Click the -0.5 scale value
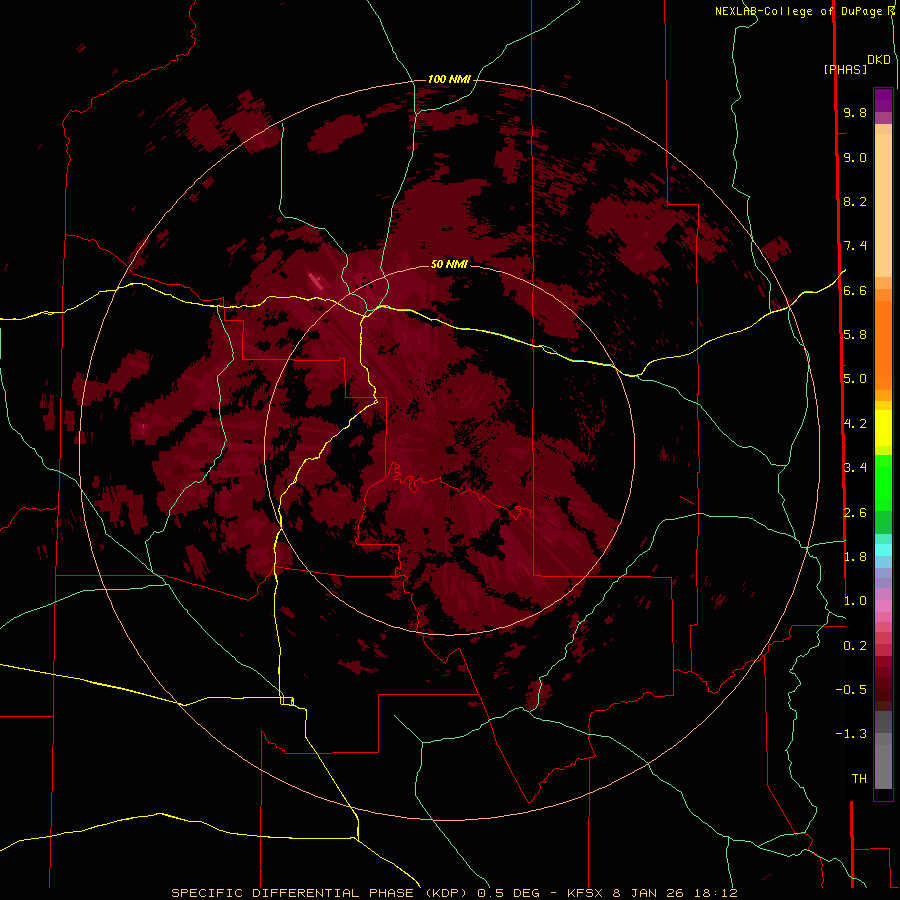Image resolution: width=900 pixels, height=900 pixels. click(851, 690)
